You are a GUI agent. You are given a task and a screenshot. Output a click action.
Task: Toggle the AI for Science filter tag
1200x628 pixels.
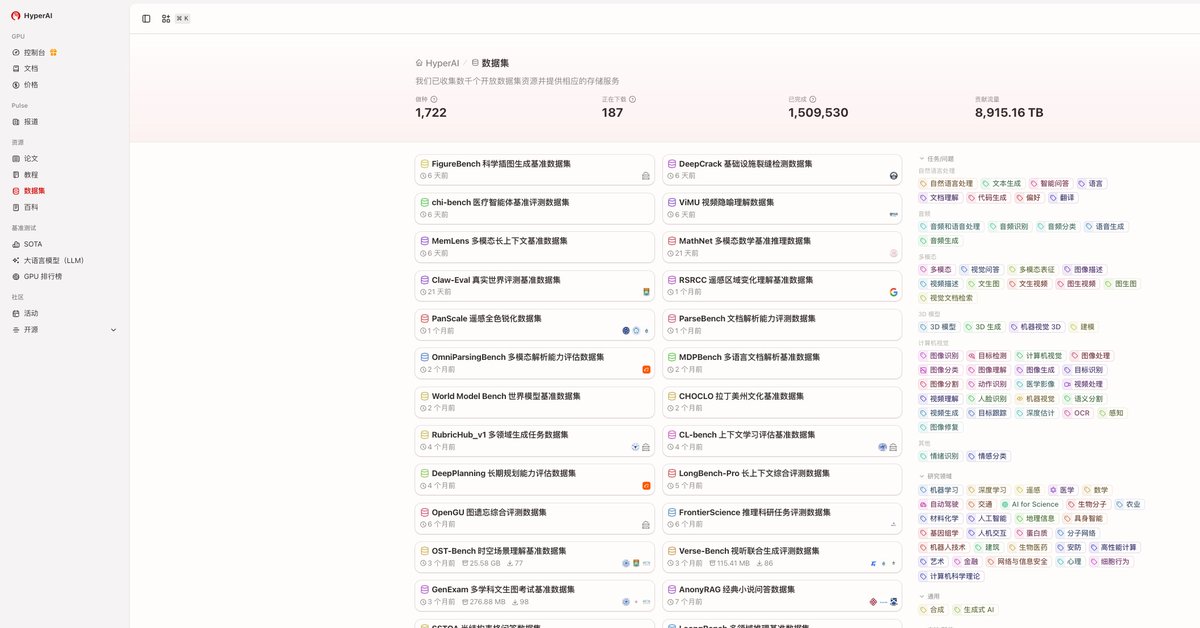click(1029, 505)
